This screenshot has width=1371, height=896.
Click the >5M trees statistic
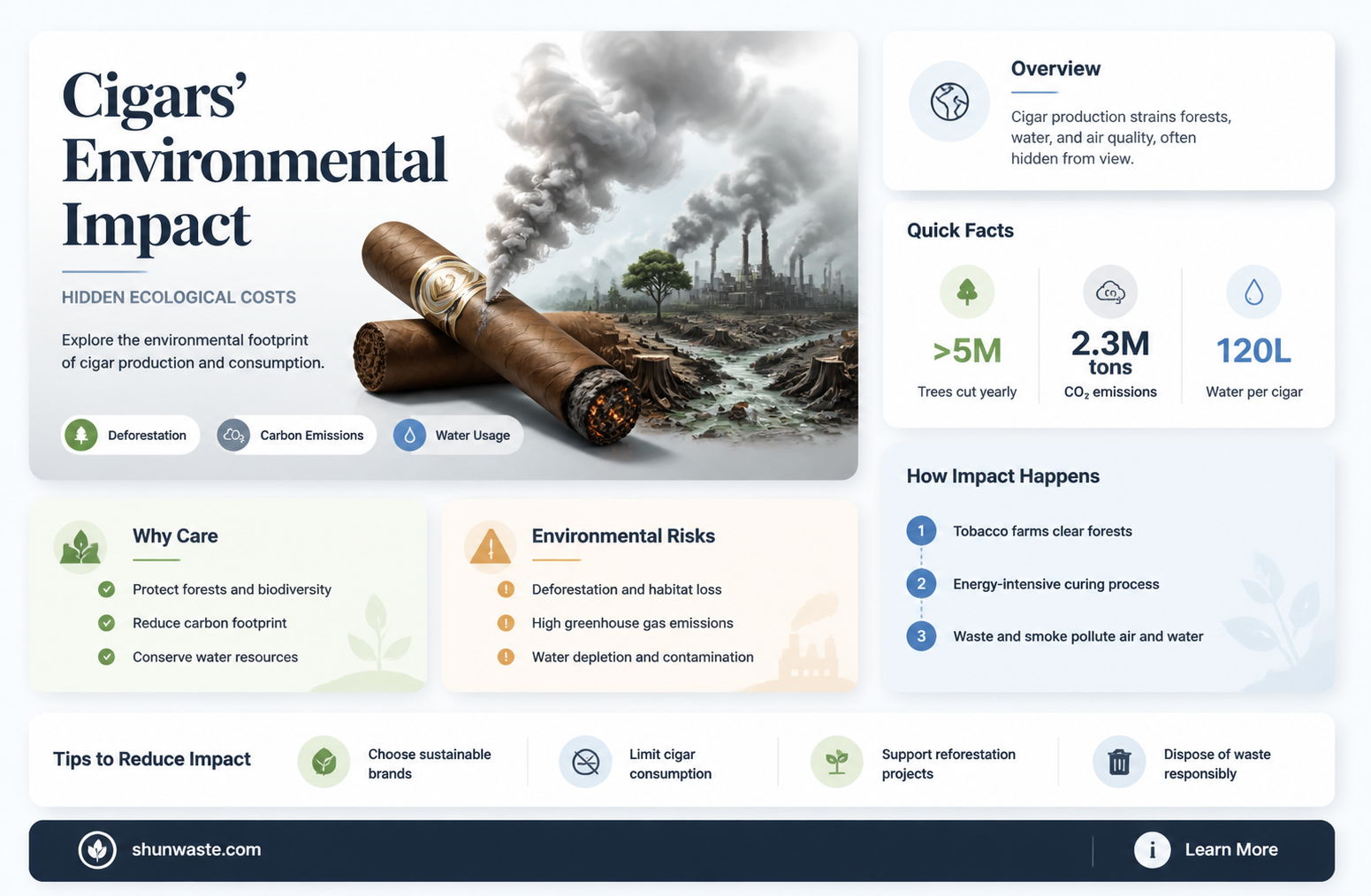click(967, 351)
